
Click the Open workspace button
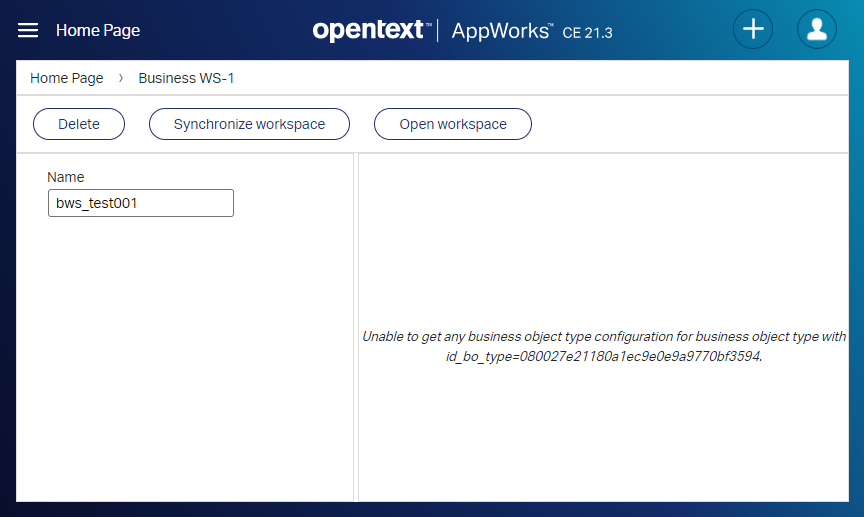coord(452,124)
